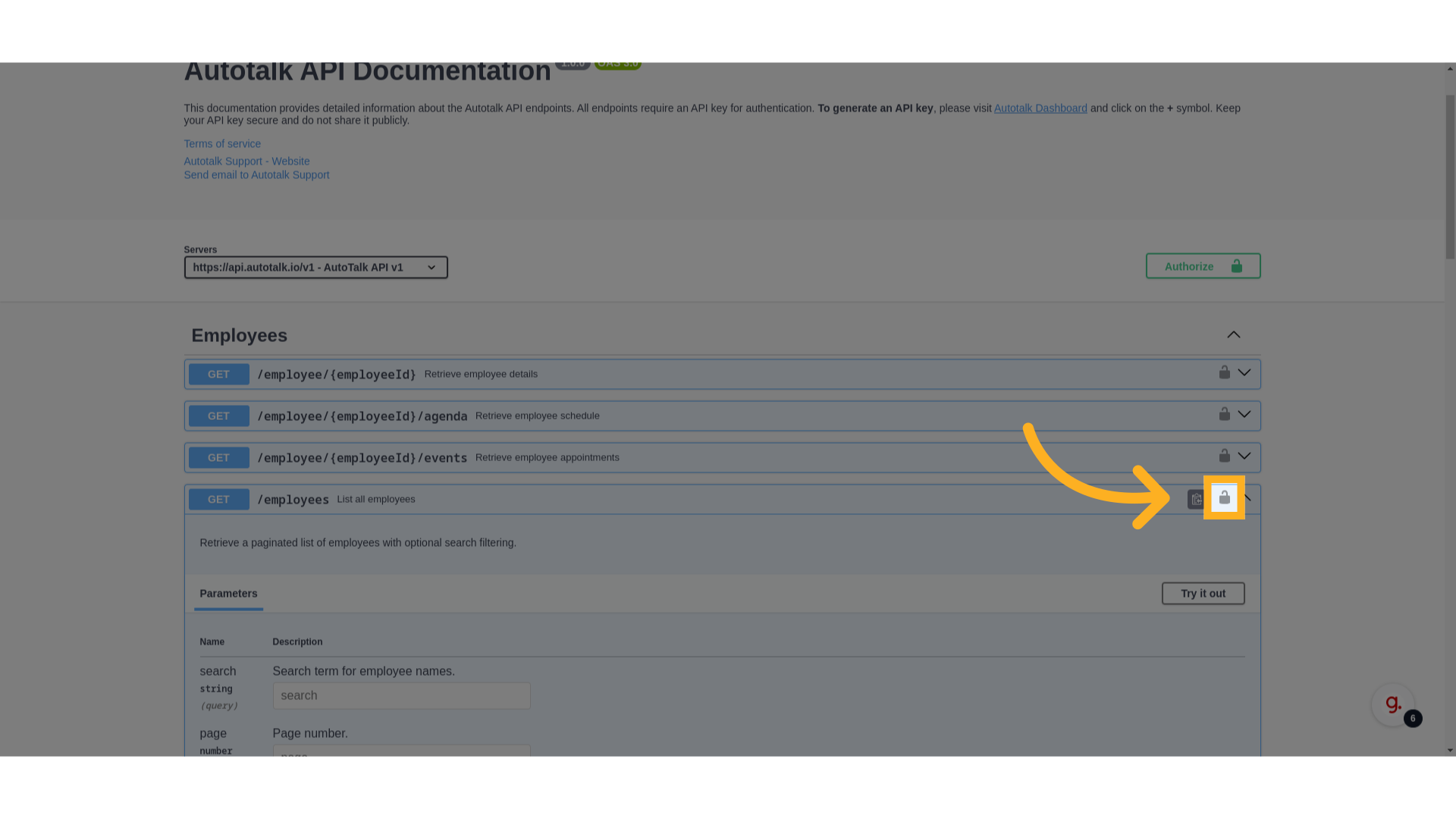Click the 'List all employees' summary
Viewport: 1456px width, 819px height.
click(x=376, y=500)
